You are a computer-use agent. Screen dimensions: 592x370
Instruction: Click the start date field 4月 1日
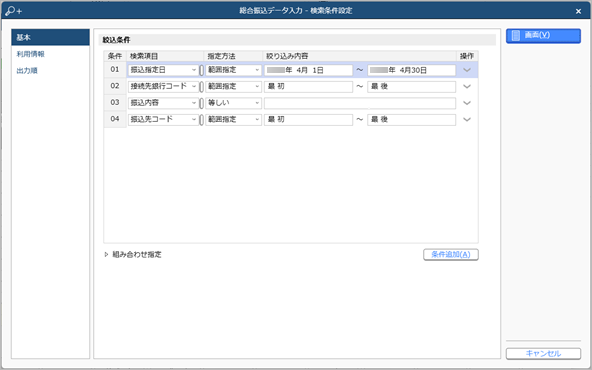coord(308,70)
